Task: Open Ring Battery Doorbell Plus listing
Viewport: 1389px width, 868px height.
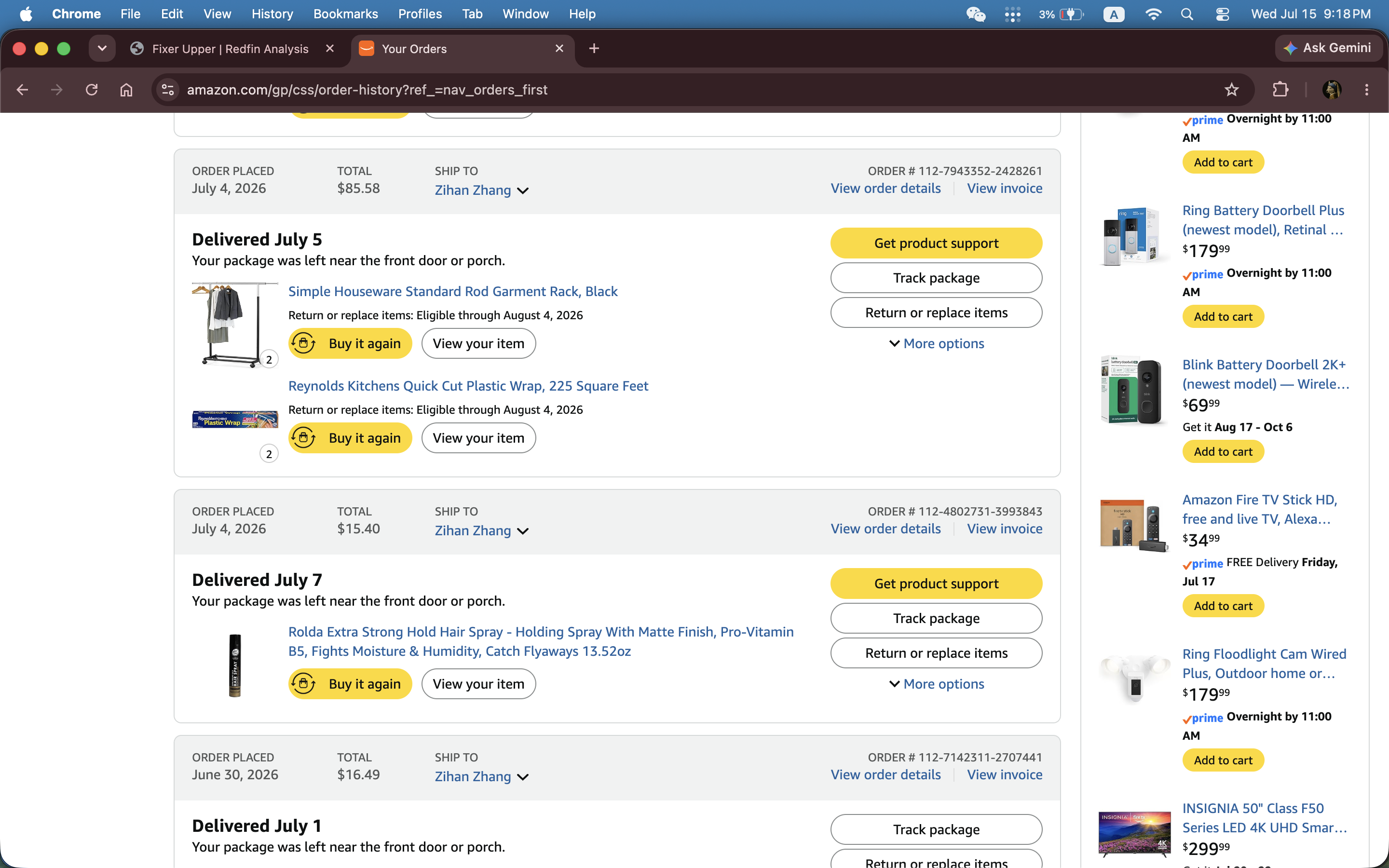Action: pyautogui.click(x=1263, y=220)
